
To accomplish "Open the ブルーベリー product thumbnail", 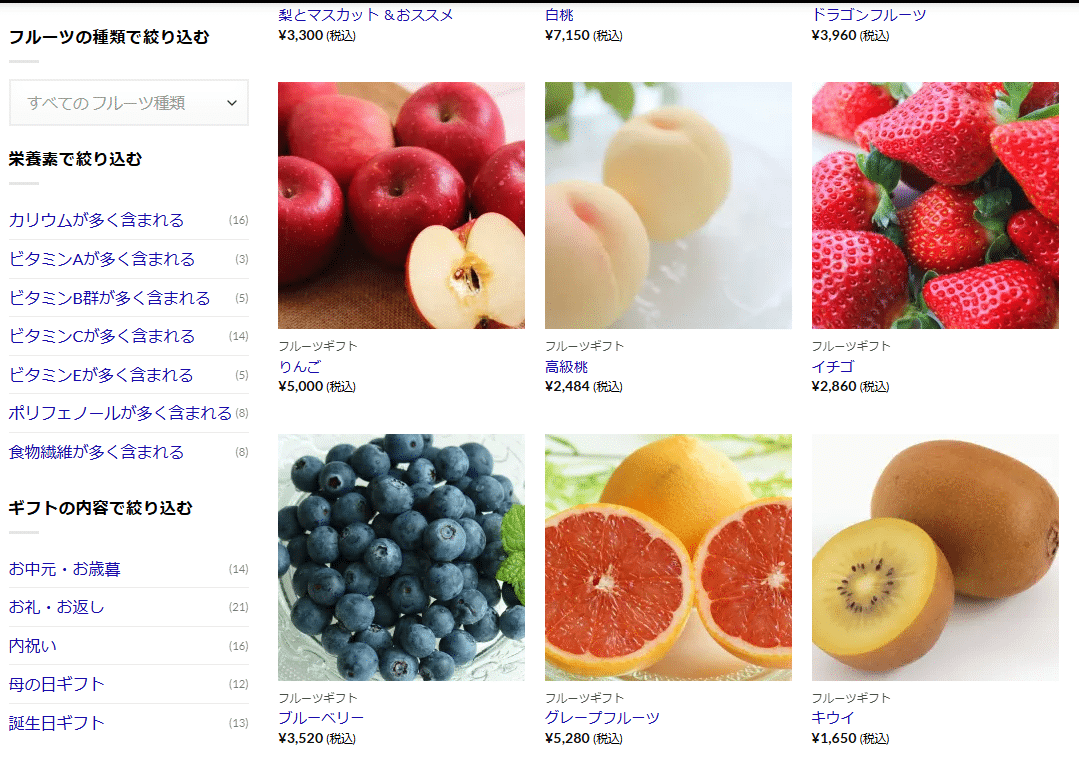I will (x=401, y=557).
